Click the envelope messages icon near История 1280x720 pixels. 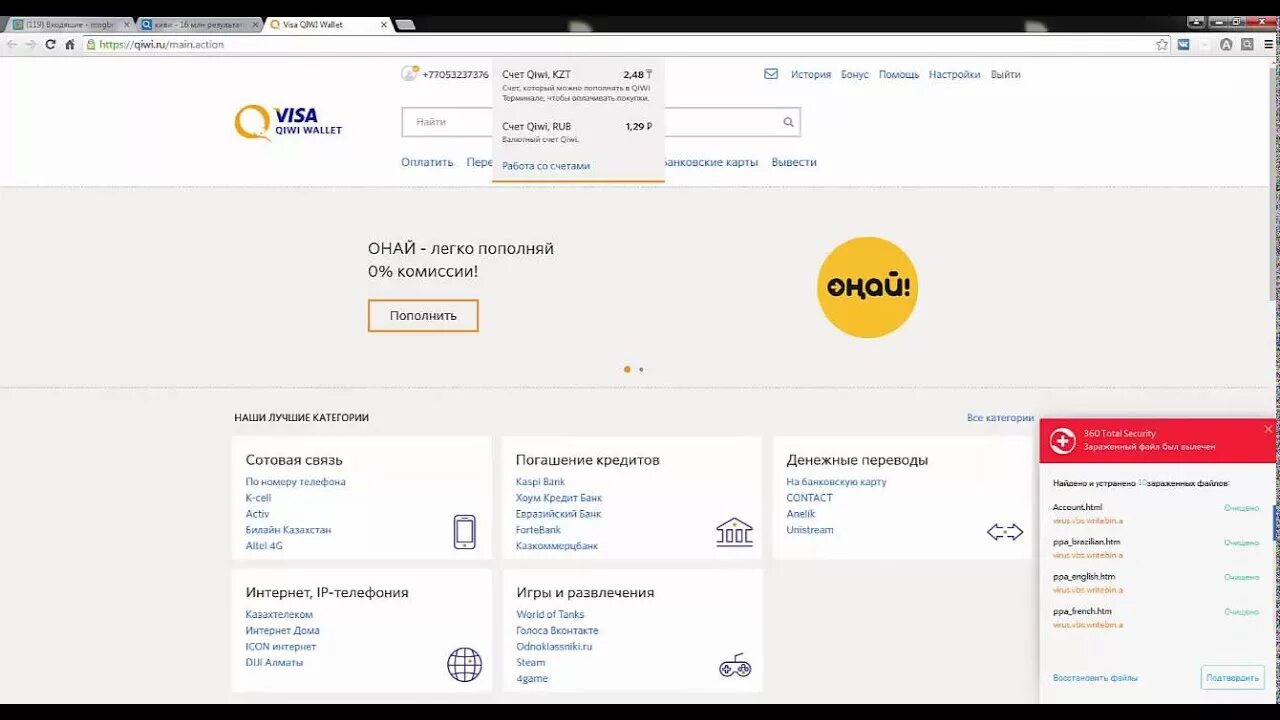pos(771,74)
